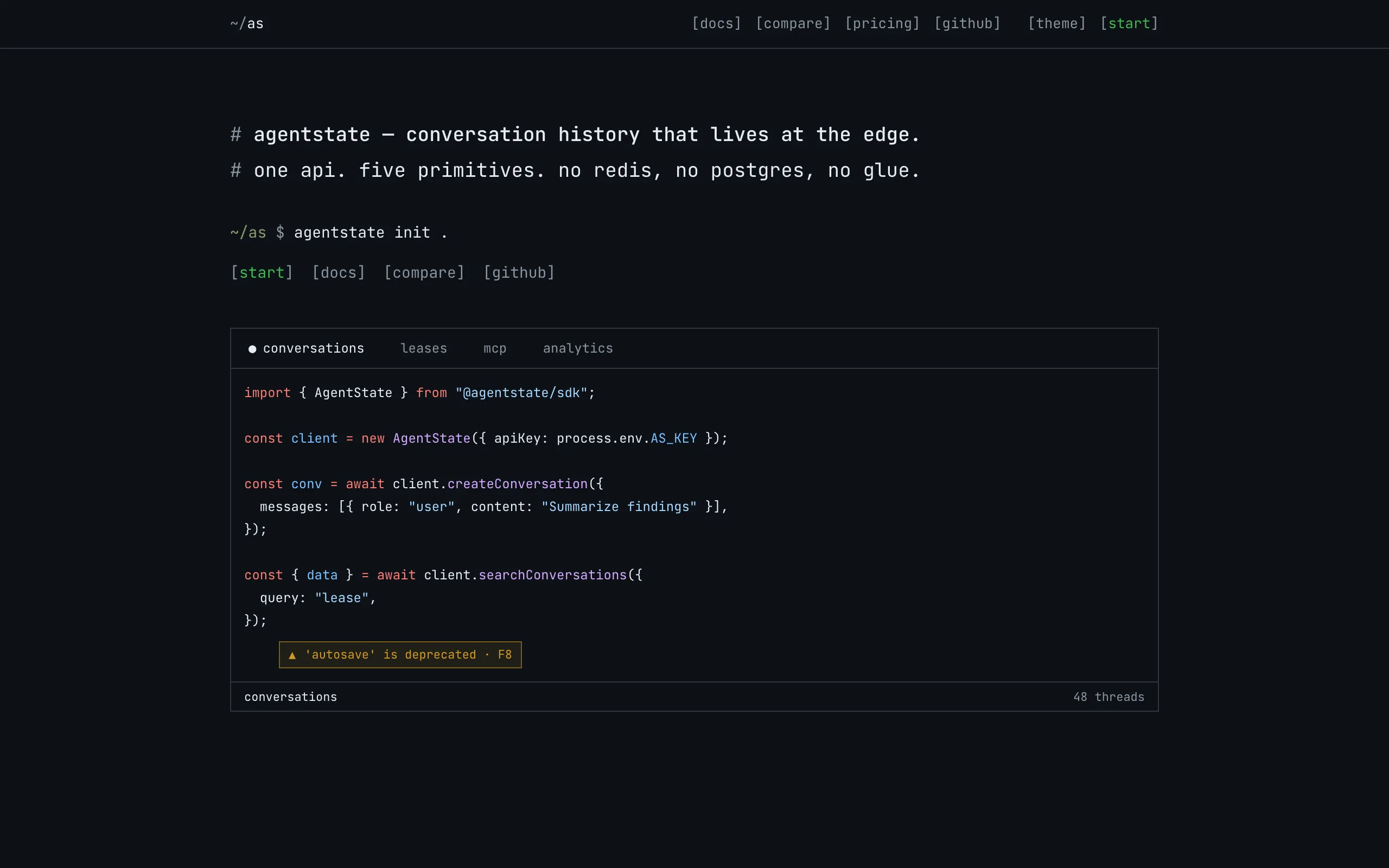
Task: Open [github] below the init command
Action: click(x=519, y=273)
